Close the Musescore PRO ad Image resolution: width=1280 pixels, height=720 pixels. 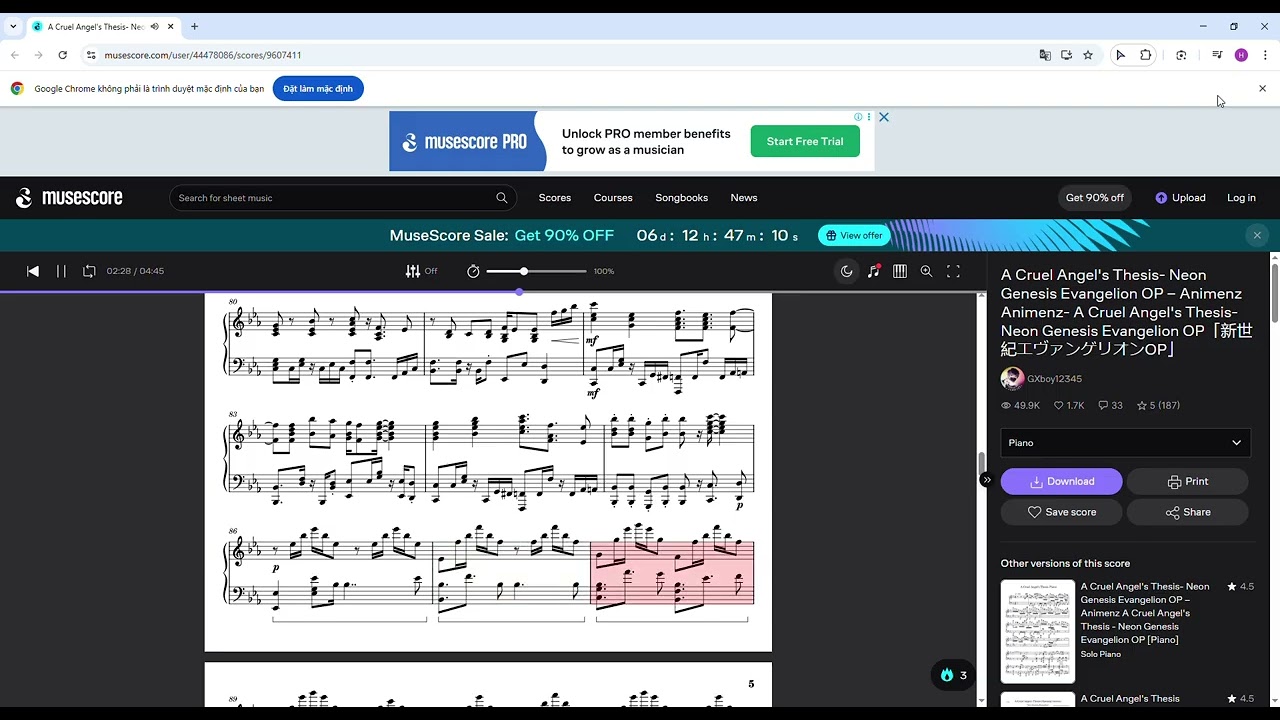[x=884, y=117]
